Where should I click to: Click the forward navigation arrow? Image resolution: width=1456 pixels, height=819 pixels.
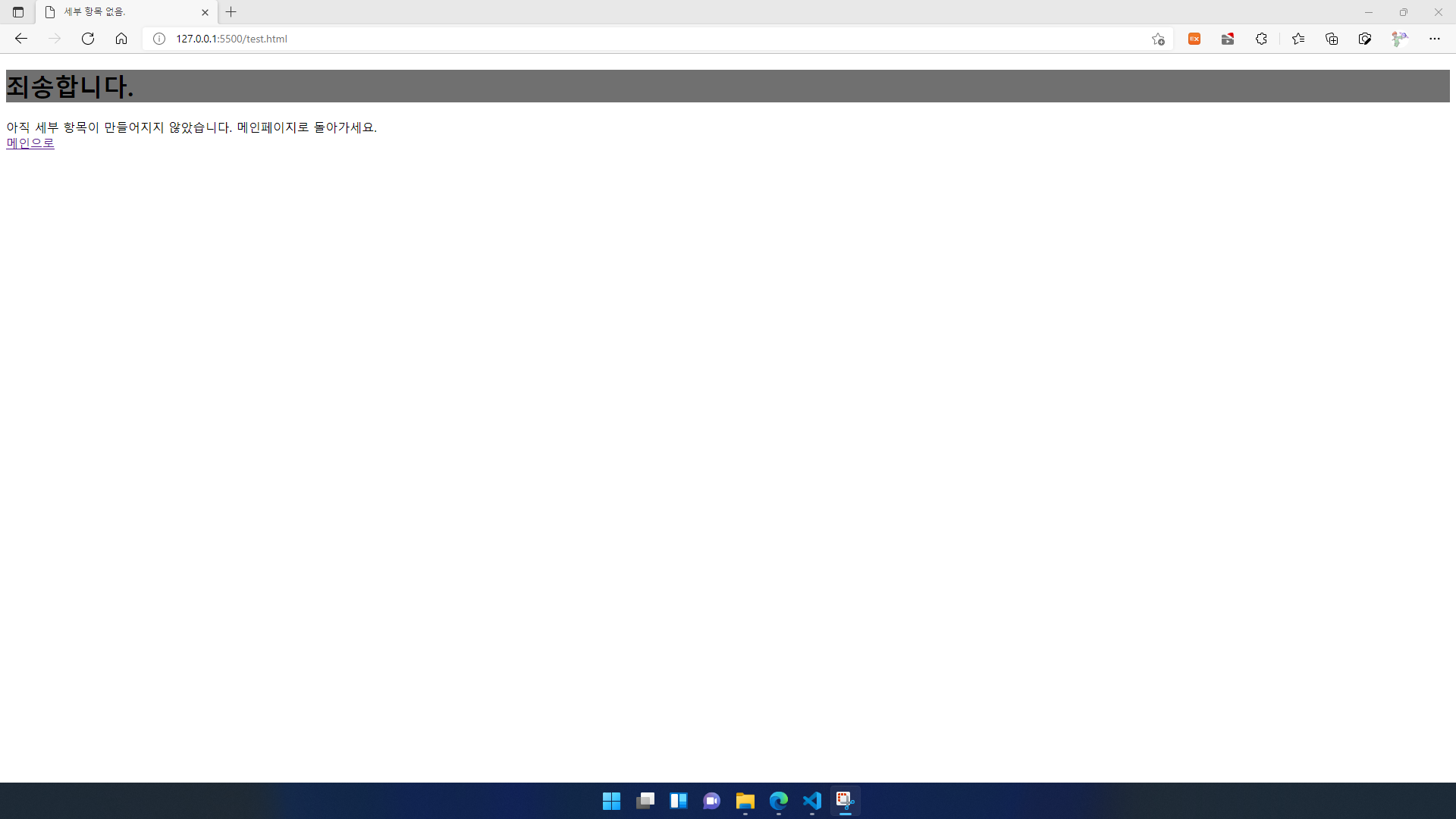tap(54, 38)
